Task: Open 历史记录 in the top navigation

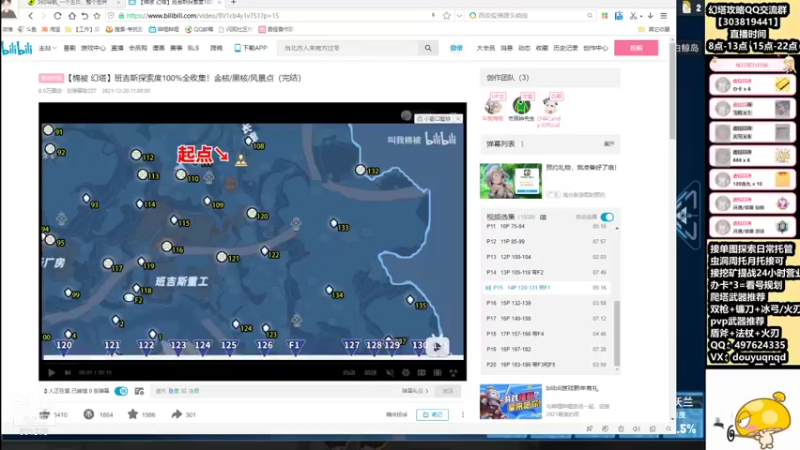Action: [x=565, y=48]
